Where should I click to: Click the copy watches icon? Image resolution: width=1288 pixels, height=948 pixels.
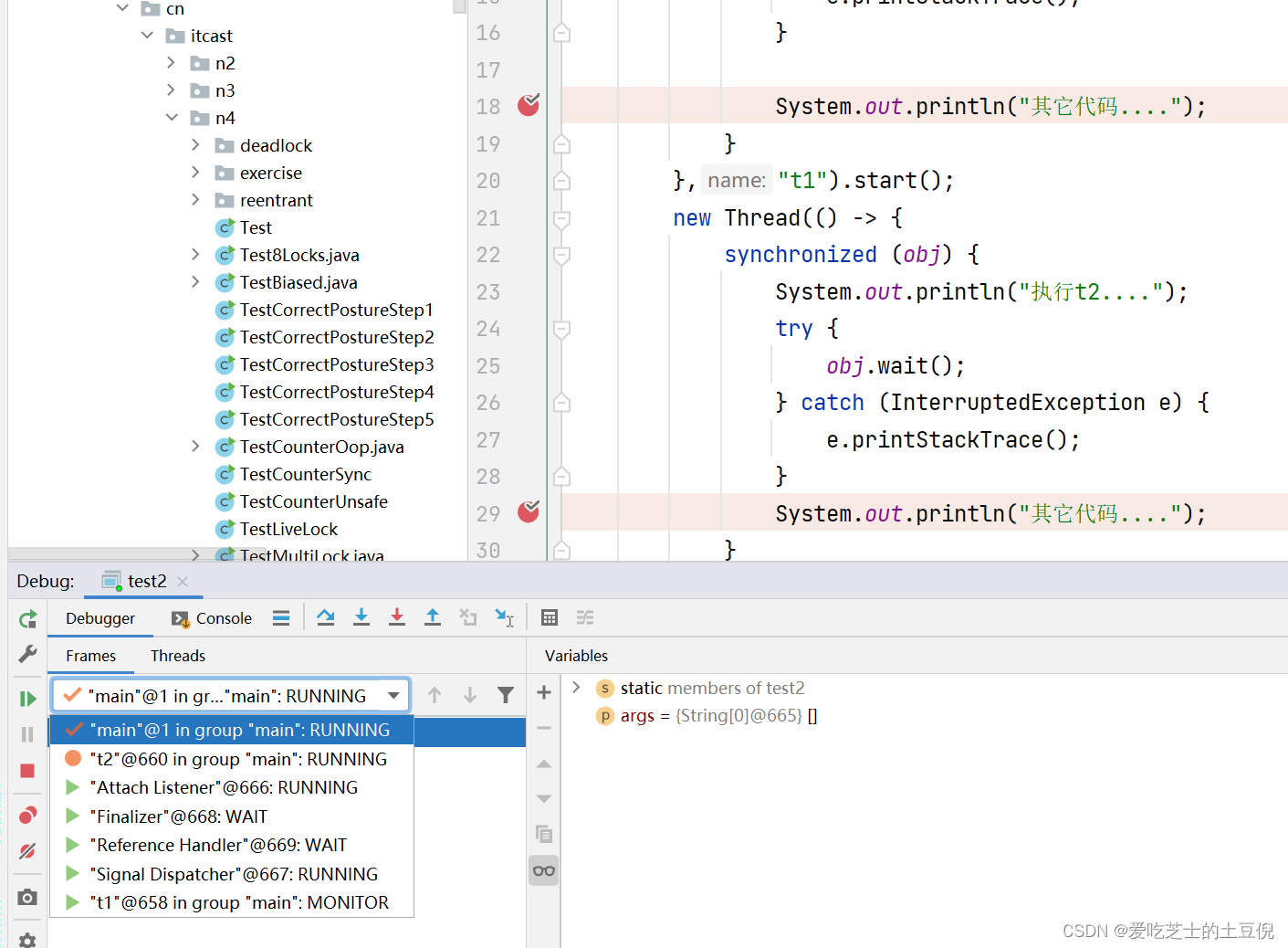[x=544, y=834]
